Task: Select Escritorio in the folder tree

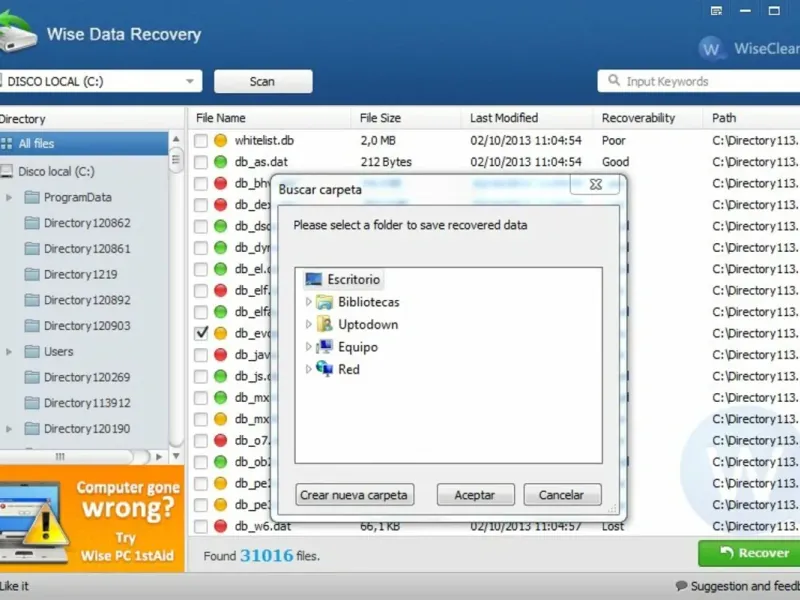Action: 342,280
